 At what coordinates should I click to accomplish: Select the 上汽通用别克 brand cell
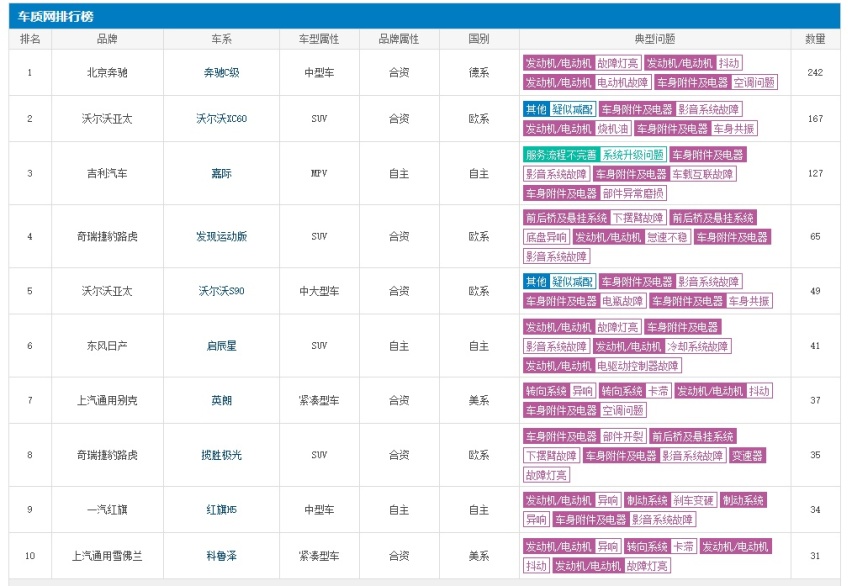[107, 401]
